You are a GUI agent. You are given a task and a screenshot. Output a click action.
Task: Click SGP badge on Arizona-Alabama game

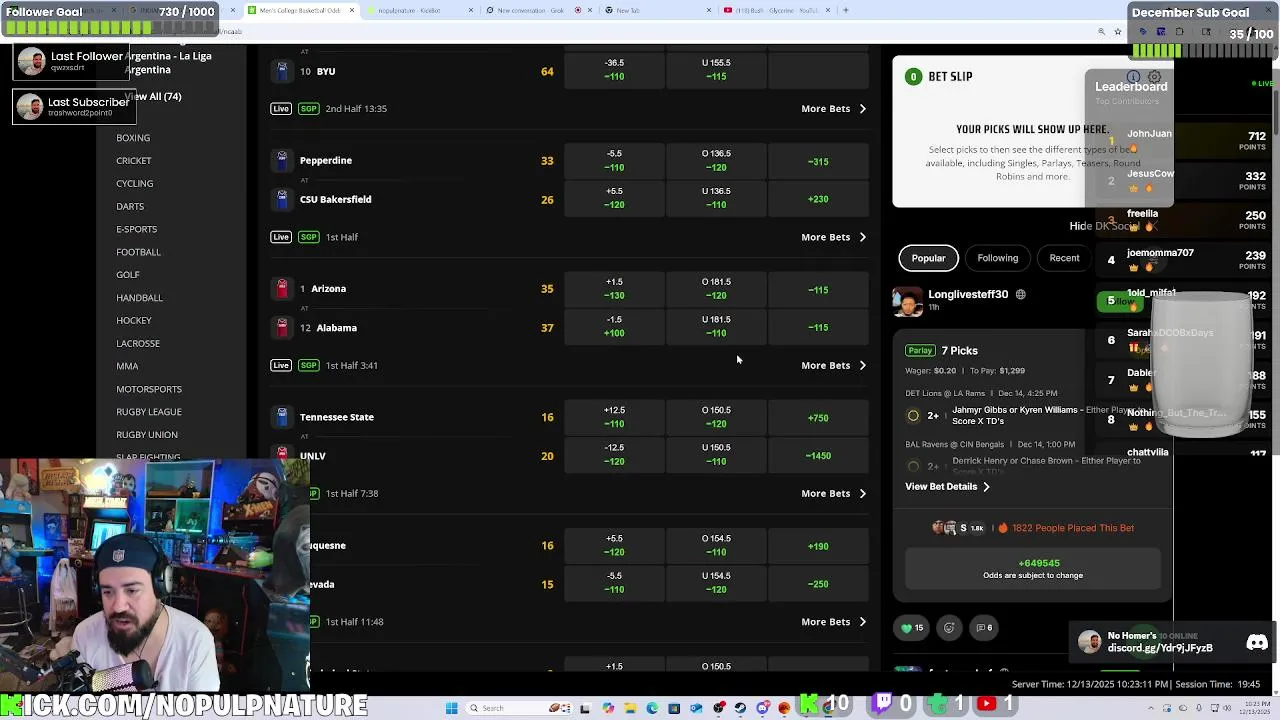[309, 366]
